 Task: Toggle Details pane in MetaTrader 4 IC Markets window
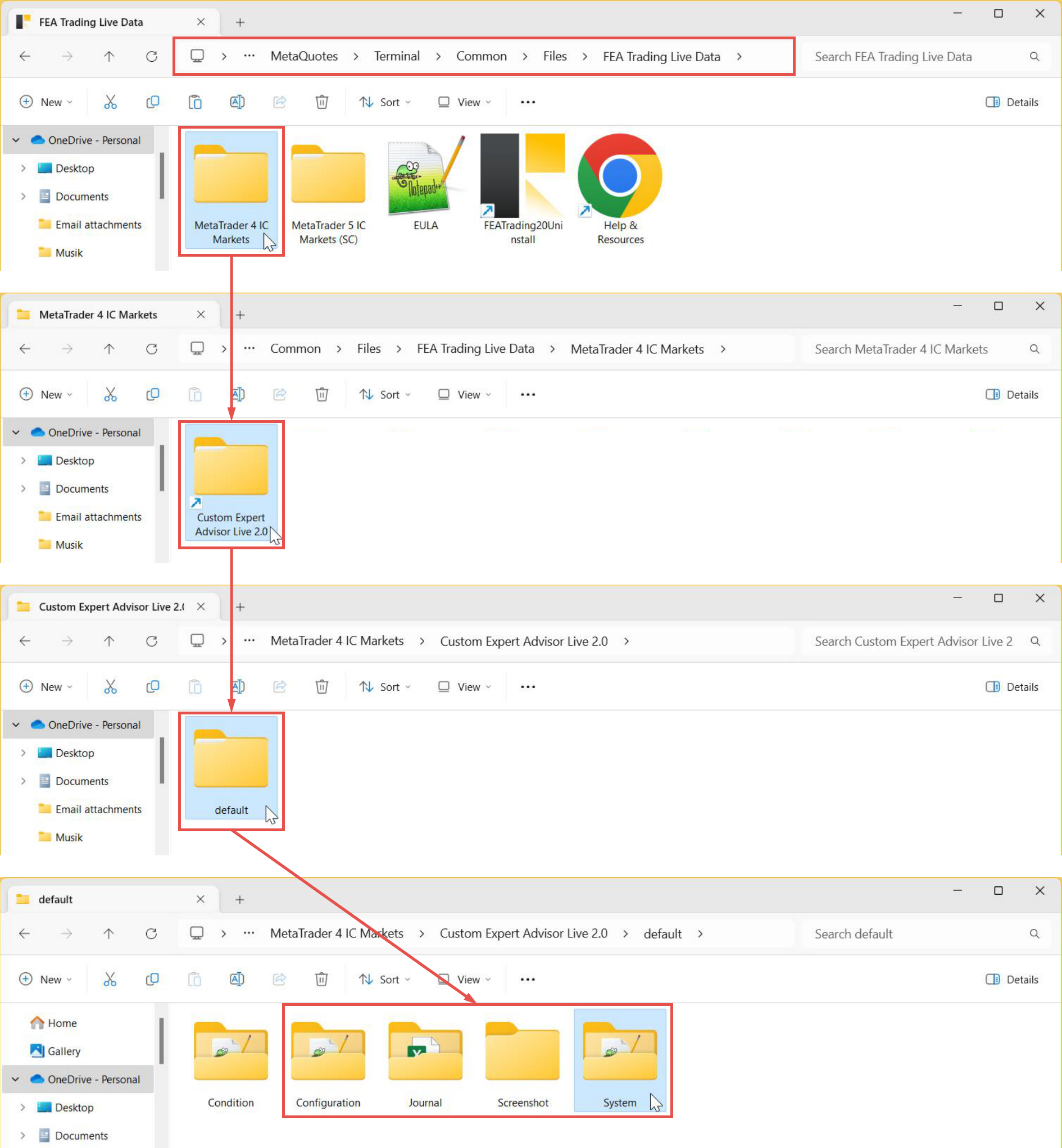(1012, 394)
